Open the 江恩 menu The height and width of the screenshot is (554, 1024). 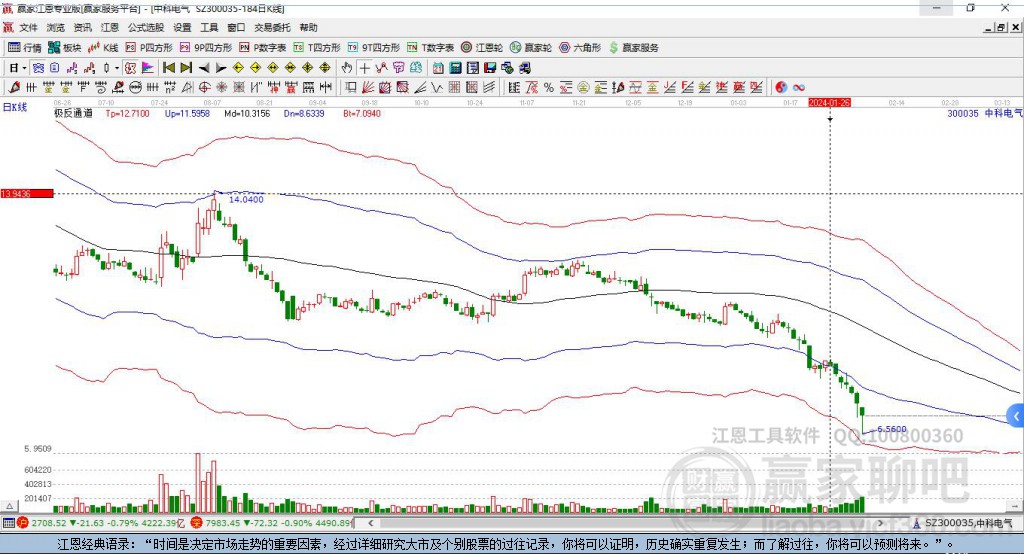pyautogui.click(x=110, y=27)
